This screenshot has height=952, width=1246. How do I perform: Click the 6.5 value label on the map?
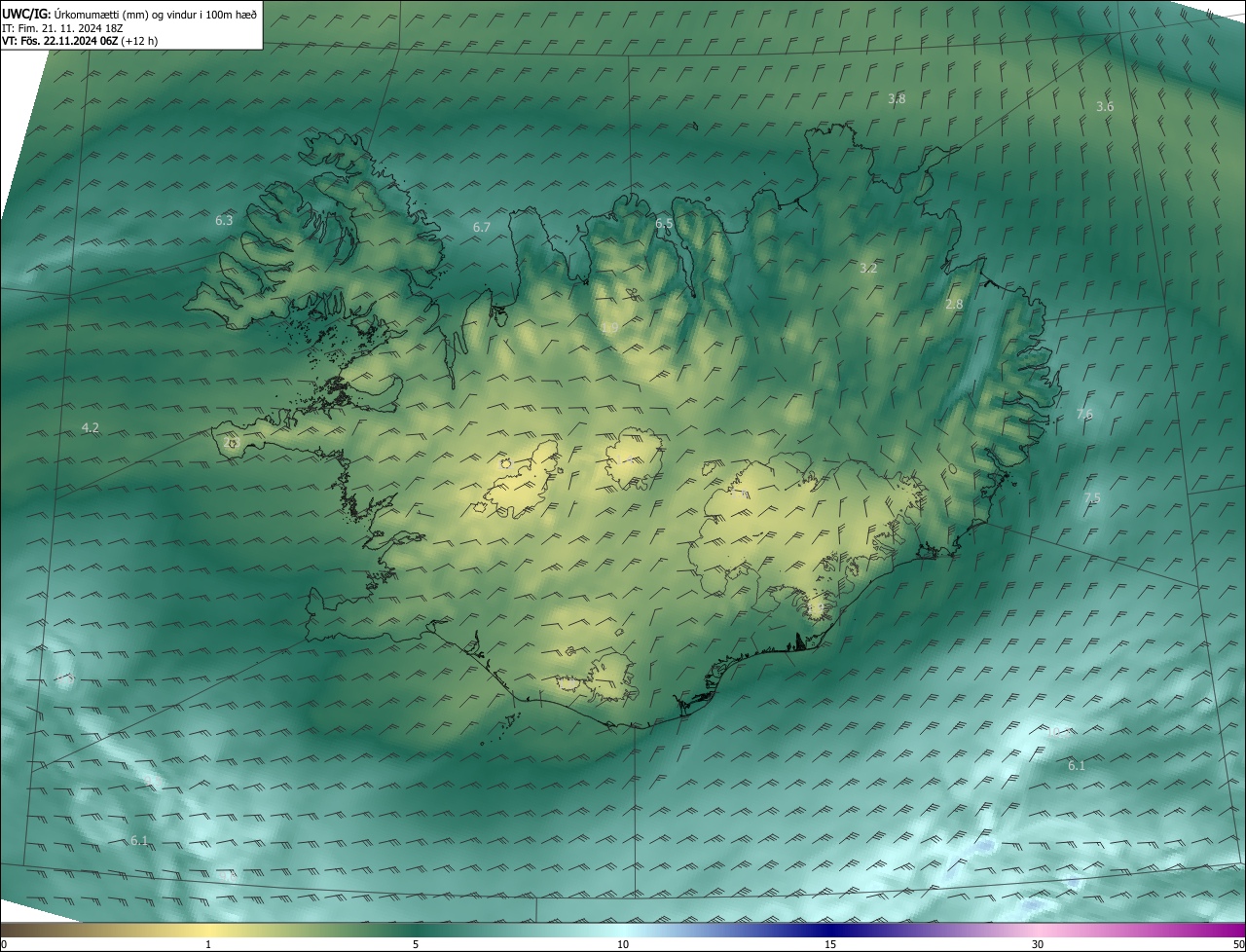point(664,224)
